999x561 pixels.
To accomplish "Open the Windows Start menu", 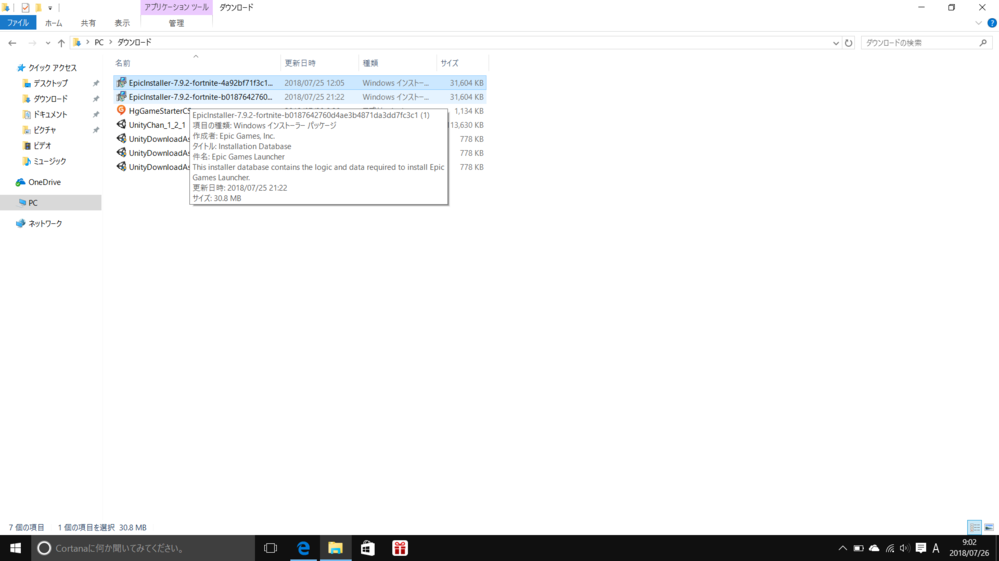I will point(15,548).
